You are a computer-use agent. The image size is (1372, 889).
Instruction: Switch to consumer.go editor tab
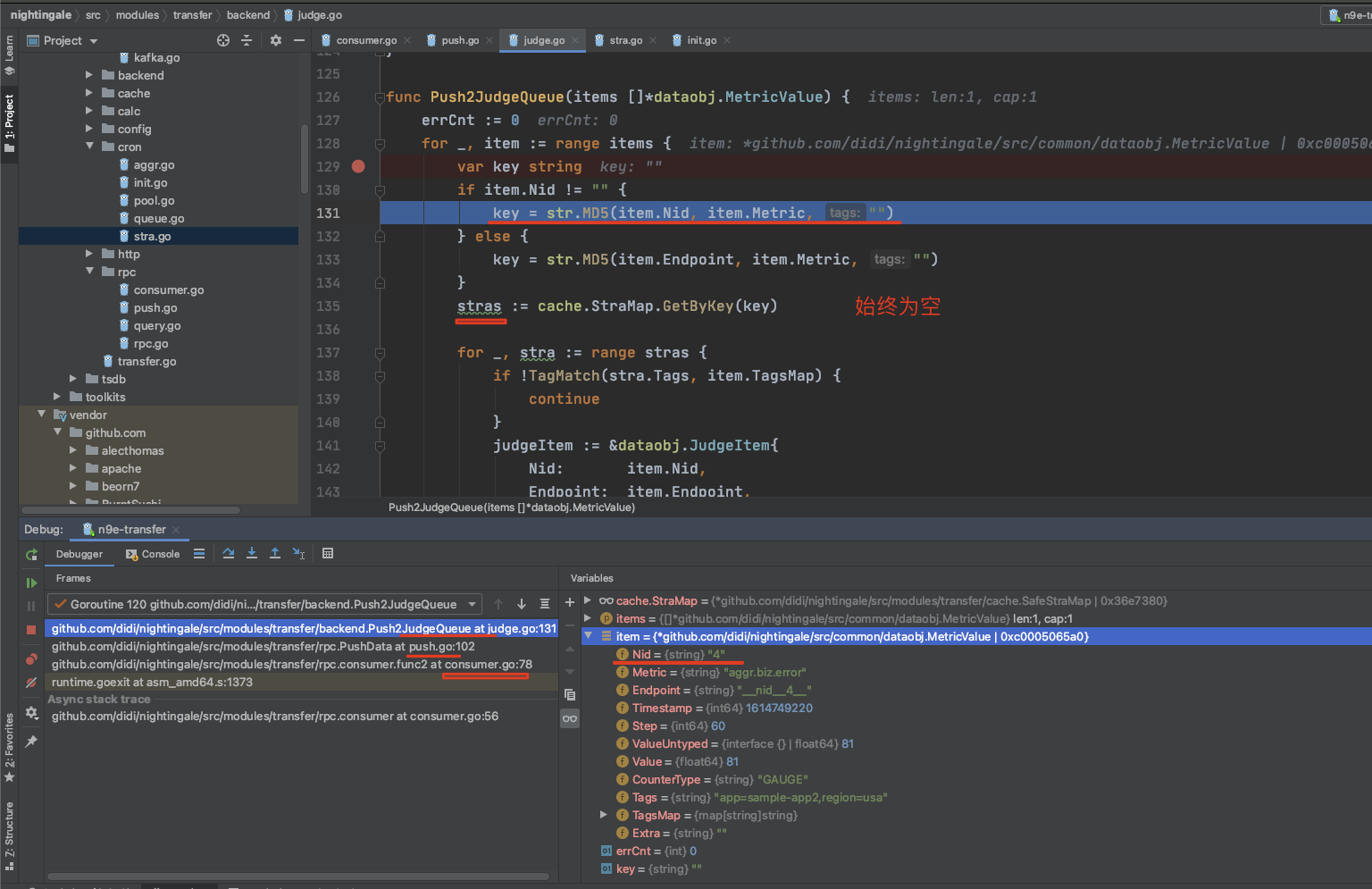coord(366,40)
